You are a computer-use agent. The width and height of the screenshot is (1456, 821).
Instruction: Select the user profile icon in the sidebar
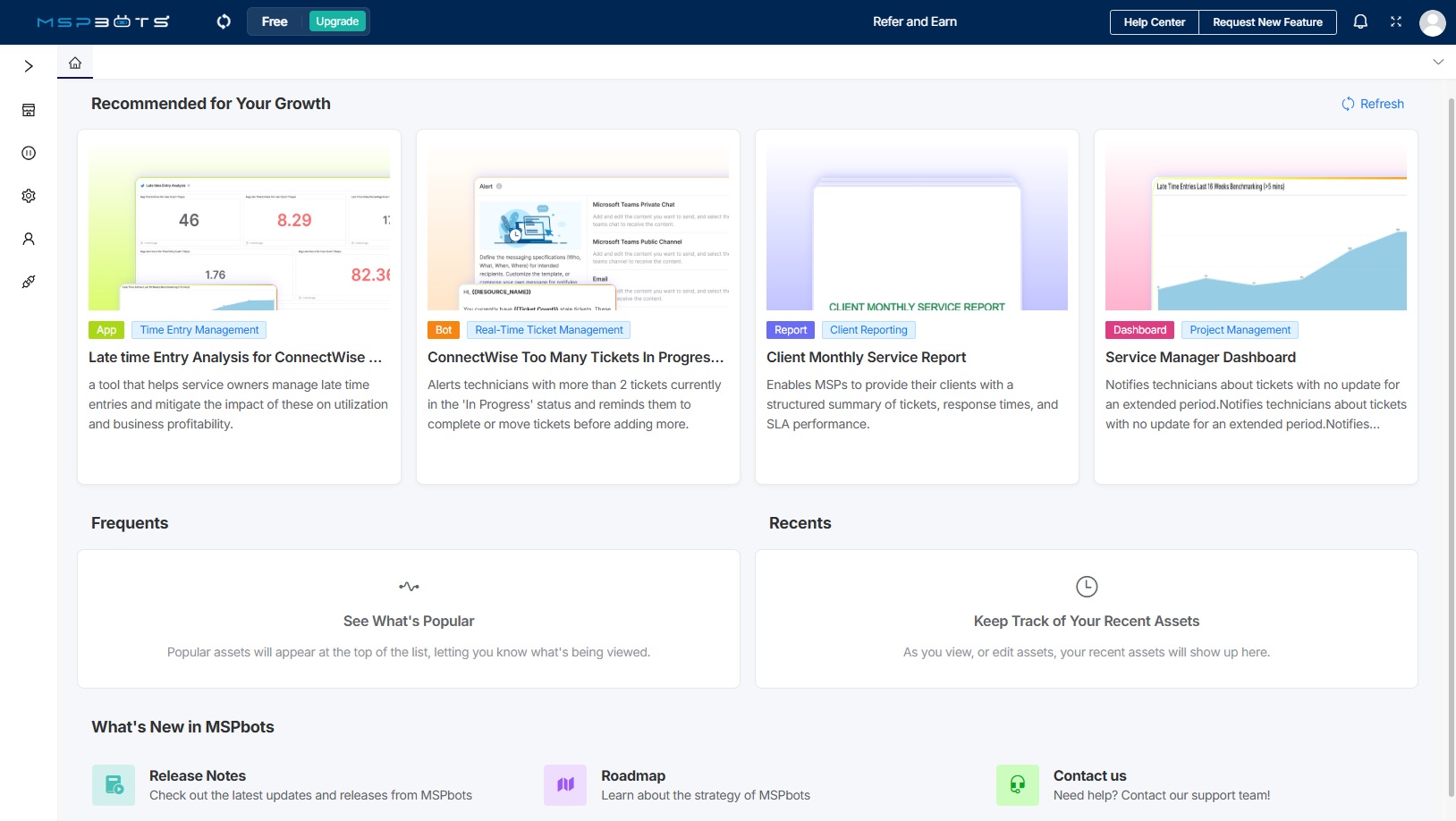(x=29, y=239)
